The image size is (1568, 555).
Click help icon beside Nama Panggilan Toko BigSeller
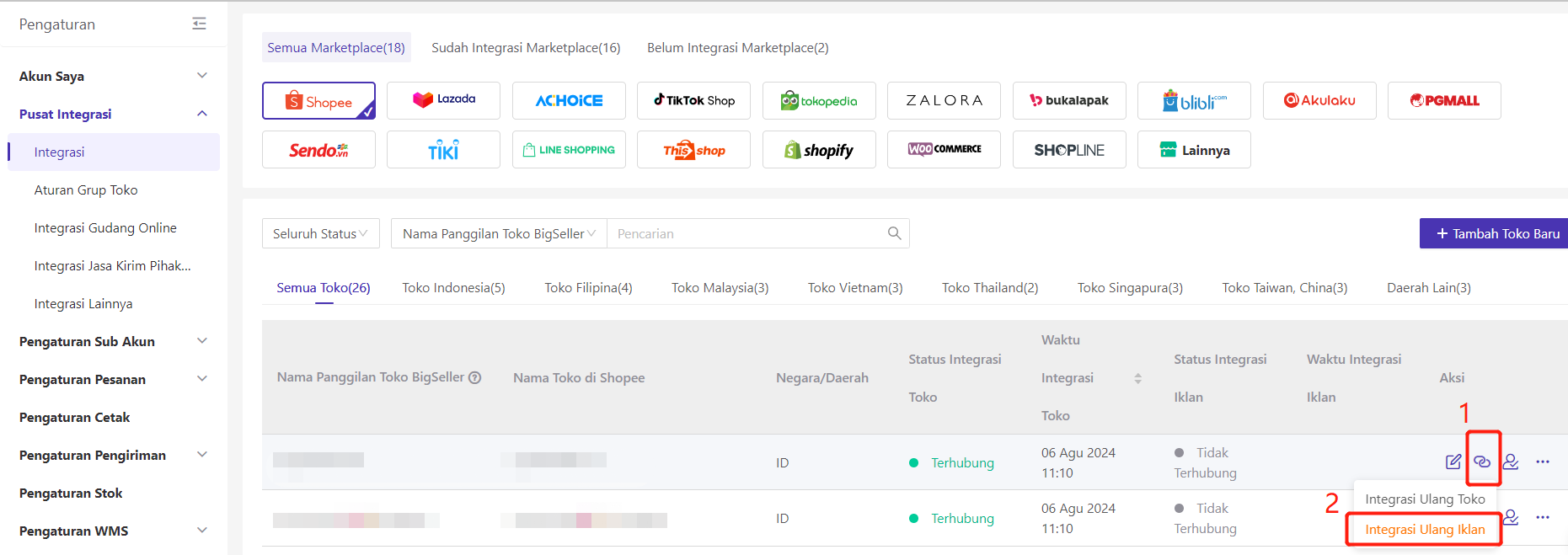click(475, 377)
